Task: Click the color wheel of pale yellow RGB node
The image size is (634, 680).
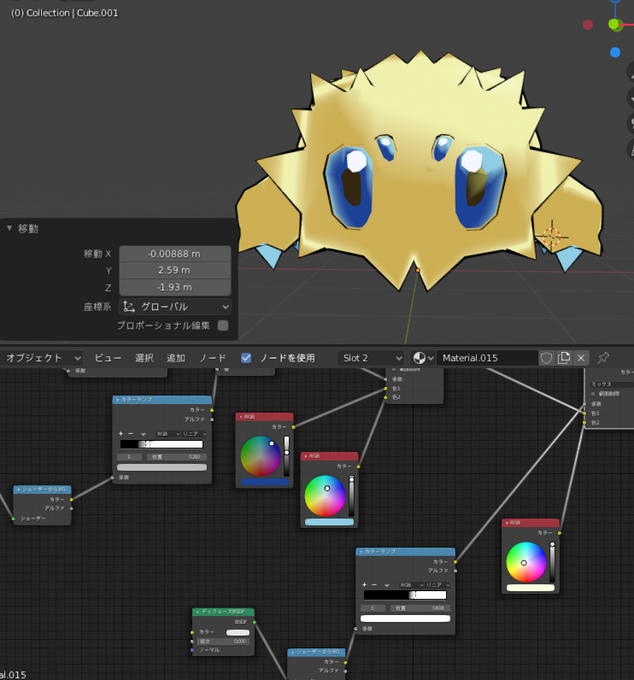Action: click(x=526, y=562)
